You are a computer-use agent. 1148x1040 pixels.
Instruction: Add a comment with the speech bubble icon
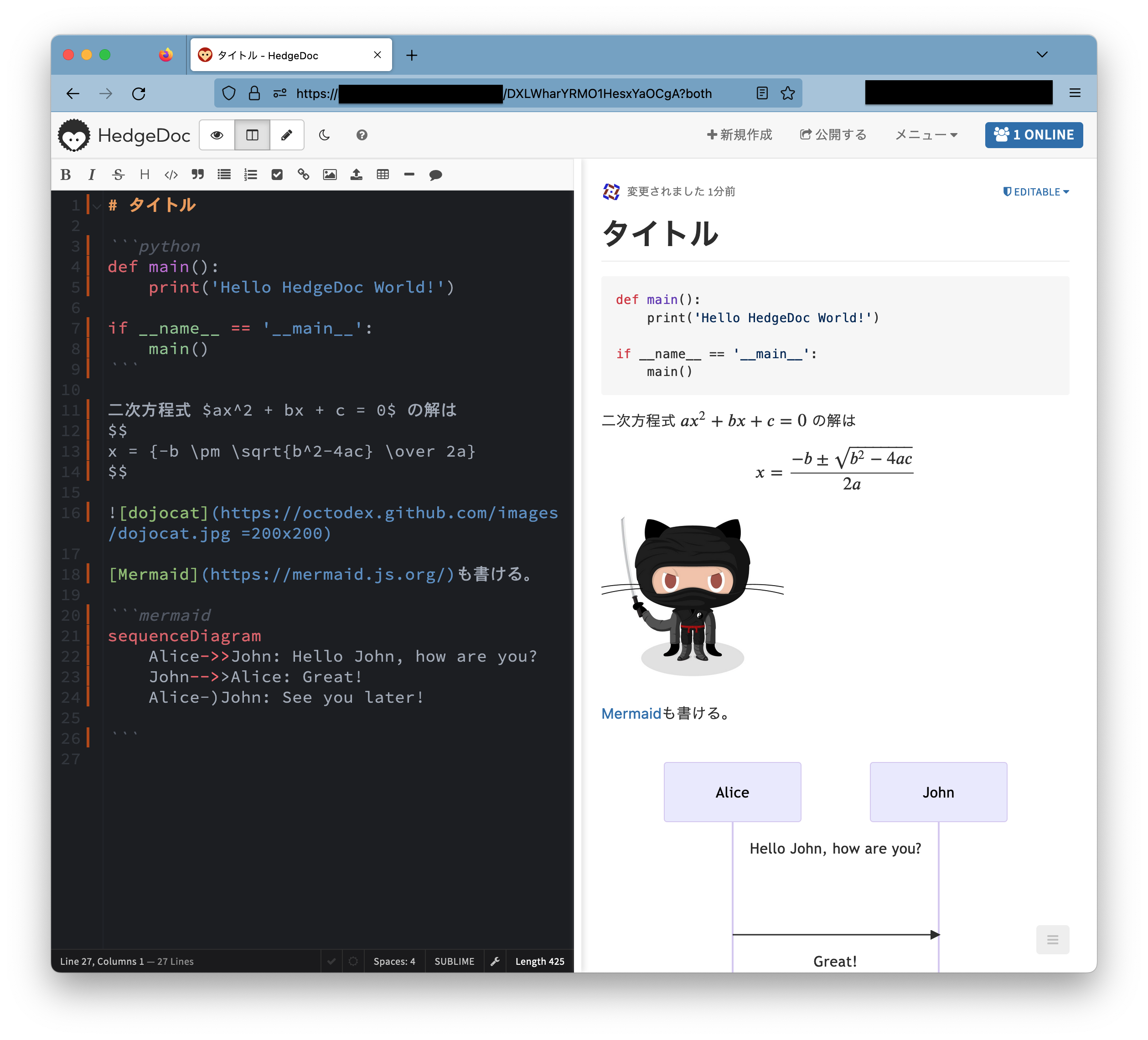click(x=435, y=175)
